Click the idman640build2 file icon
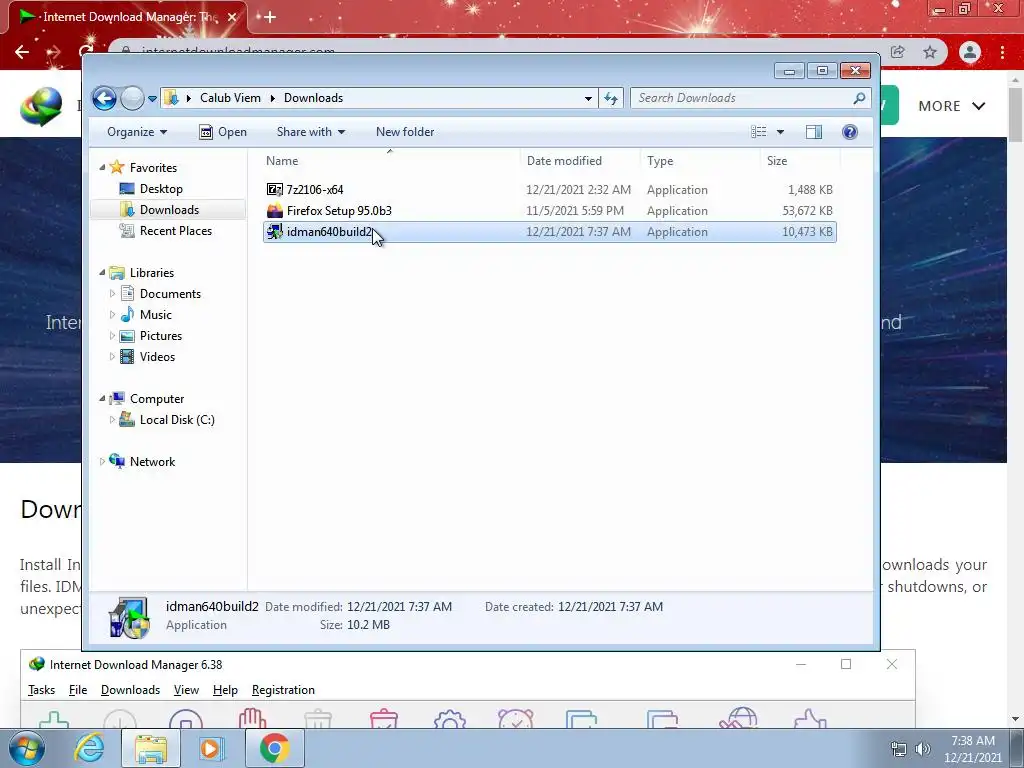The height and width of the screenshot is (768, 1024). pyautogui.click(x=275, y=231)
